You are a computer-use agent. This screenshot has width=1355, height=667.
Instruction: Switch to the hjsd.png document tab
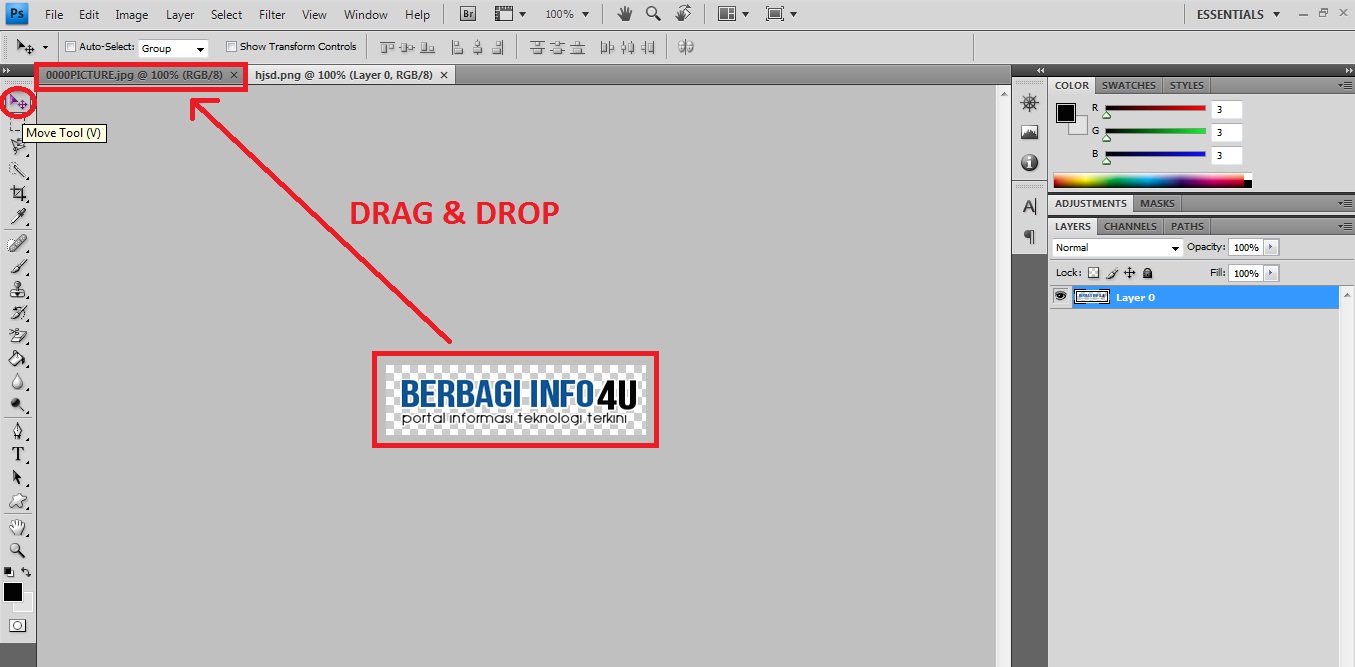(x=345, y=74)
